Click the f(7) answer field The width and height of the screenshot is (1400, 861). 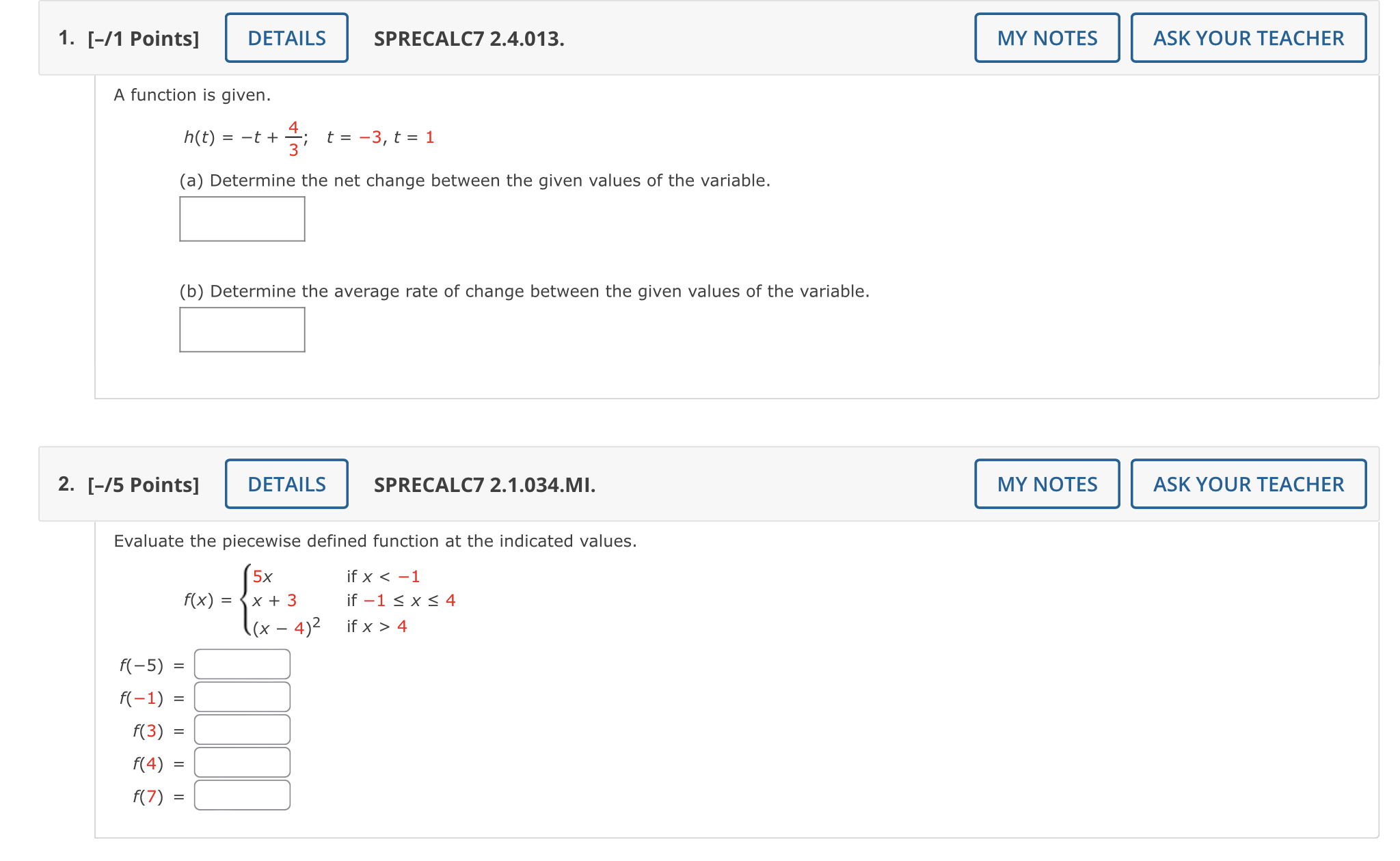tap(241, 795)
